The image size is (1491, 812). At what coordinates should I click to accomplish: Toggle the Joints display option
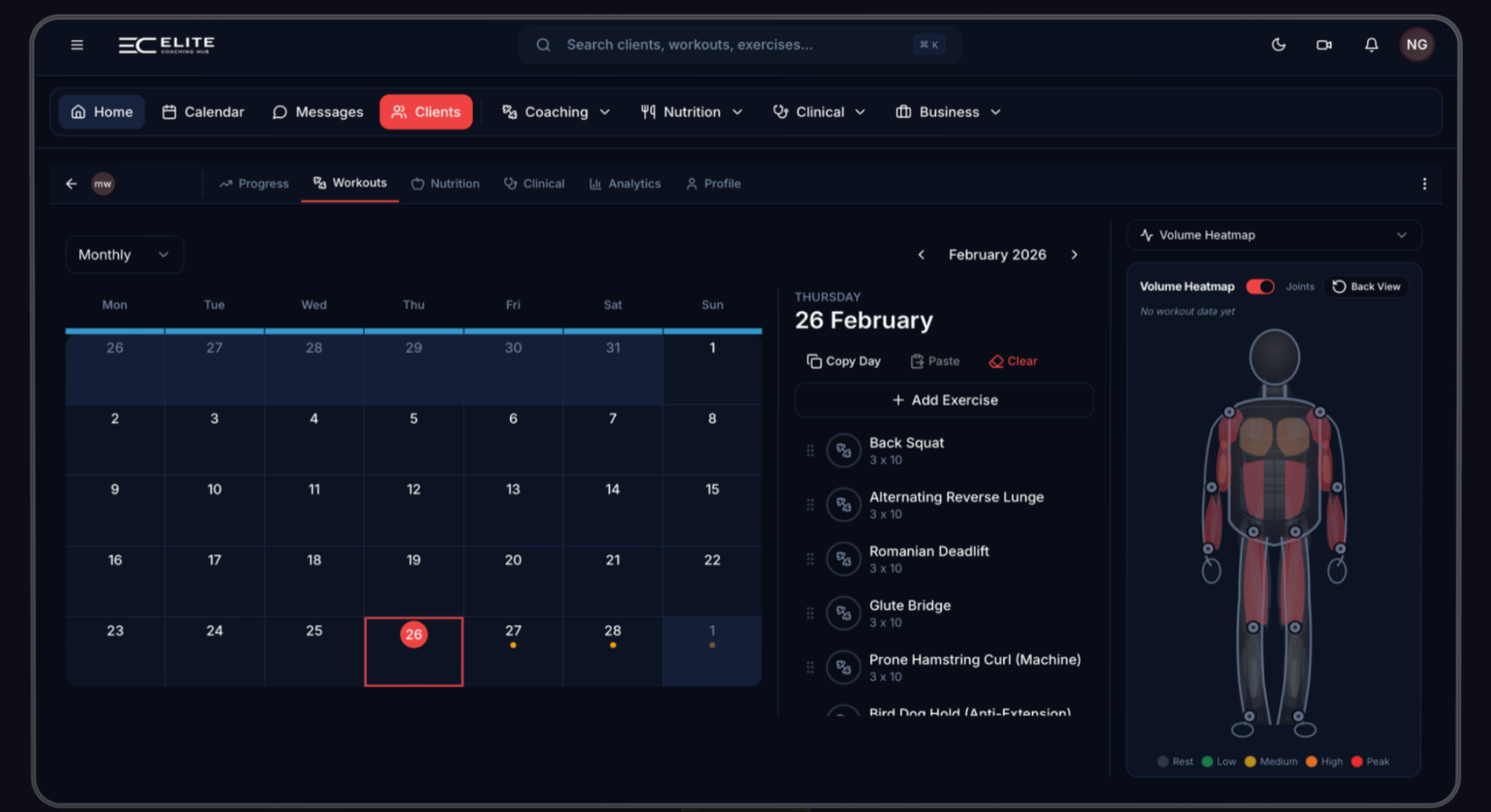(1301, 286)
